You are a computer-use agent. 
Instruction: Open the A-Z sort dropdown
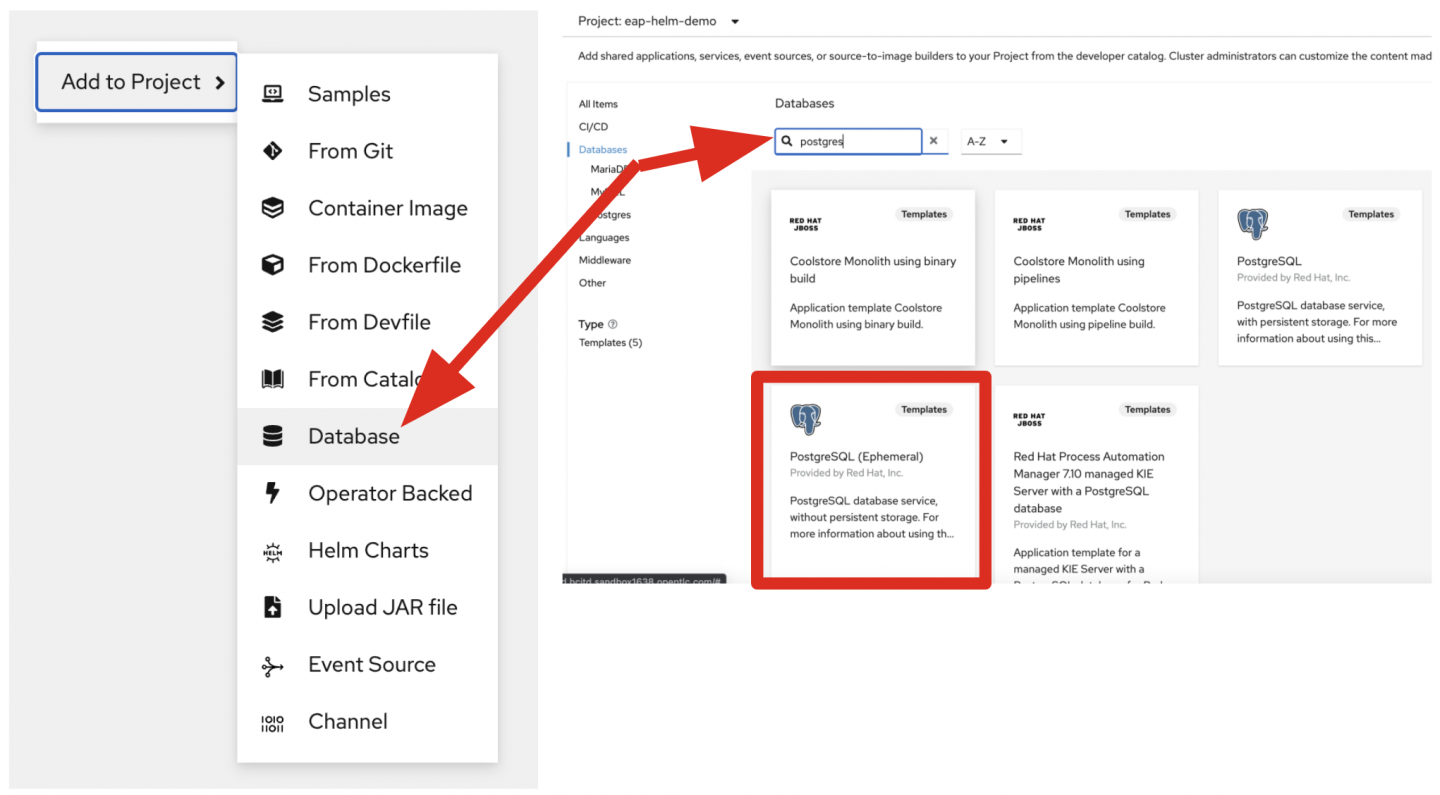[x=990, y=141]
